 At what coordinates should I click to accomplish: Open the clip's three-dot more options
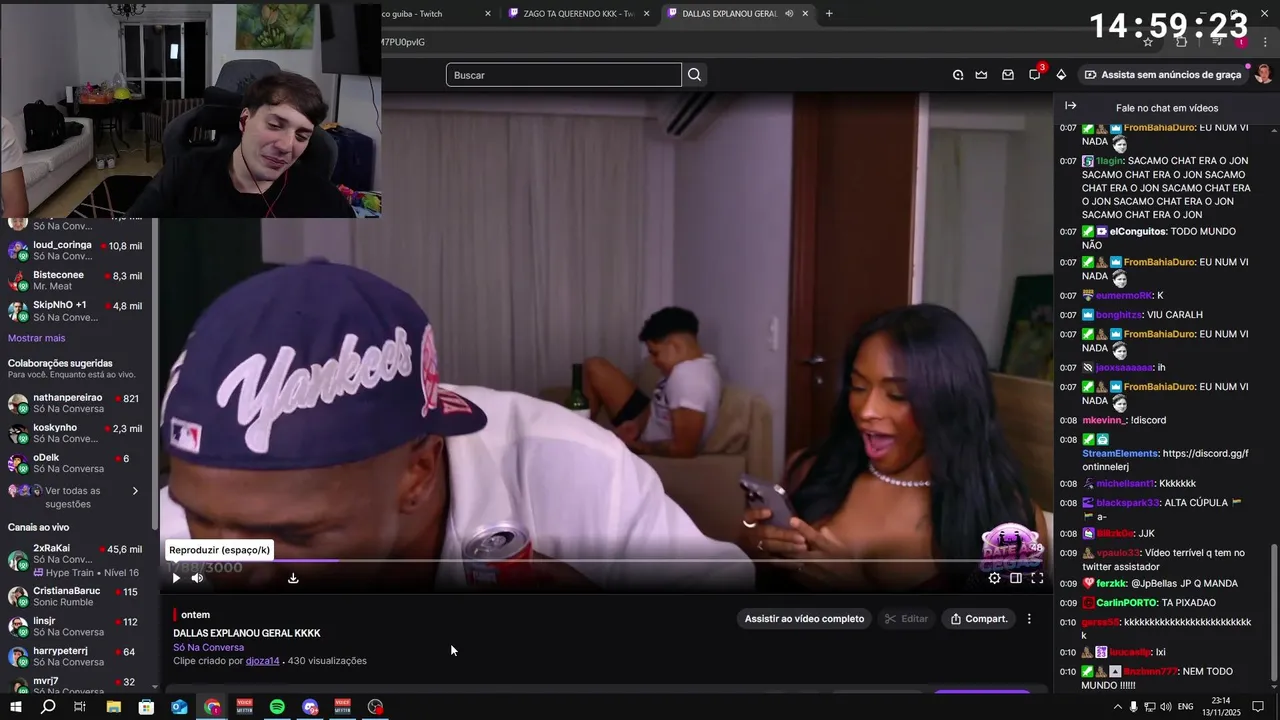pyautogui.click(x=1029, y=619)
